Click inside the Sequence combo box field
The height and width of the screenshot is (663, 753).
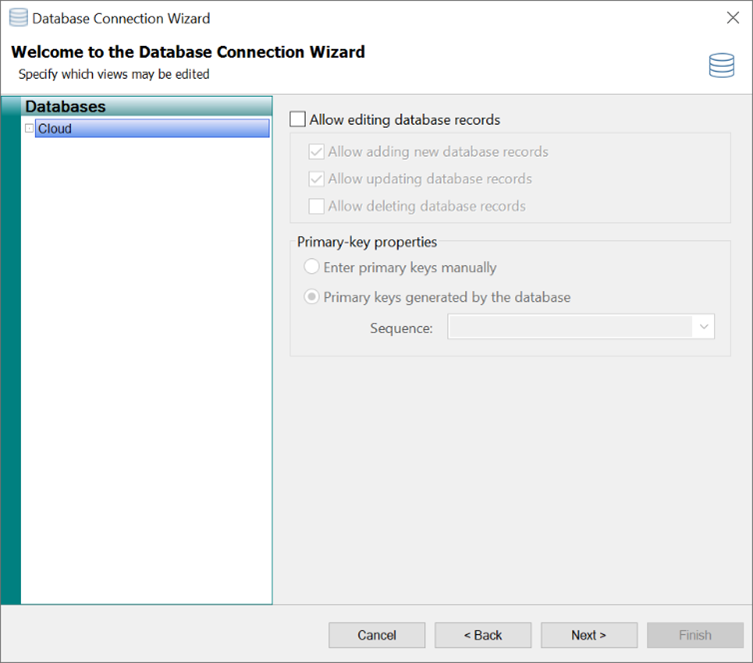click(x=570, y=327)
